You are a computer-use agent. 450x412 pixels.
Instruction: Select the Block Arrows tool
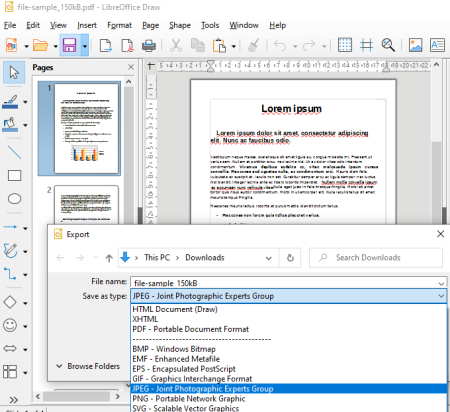click(10, 348)
